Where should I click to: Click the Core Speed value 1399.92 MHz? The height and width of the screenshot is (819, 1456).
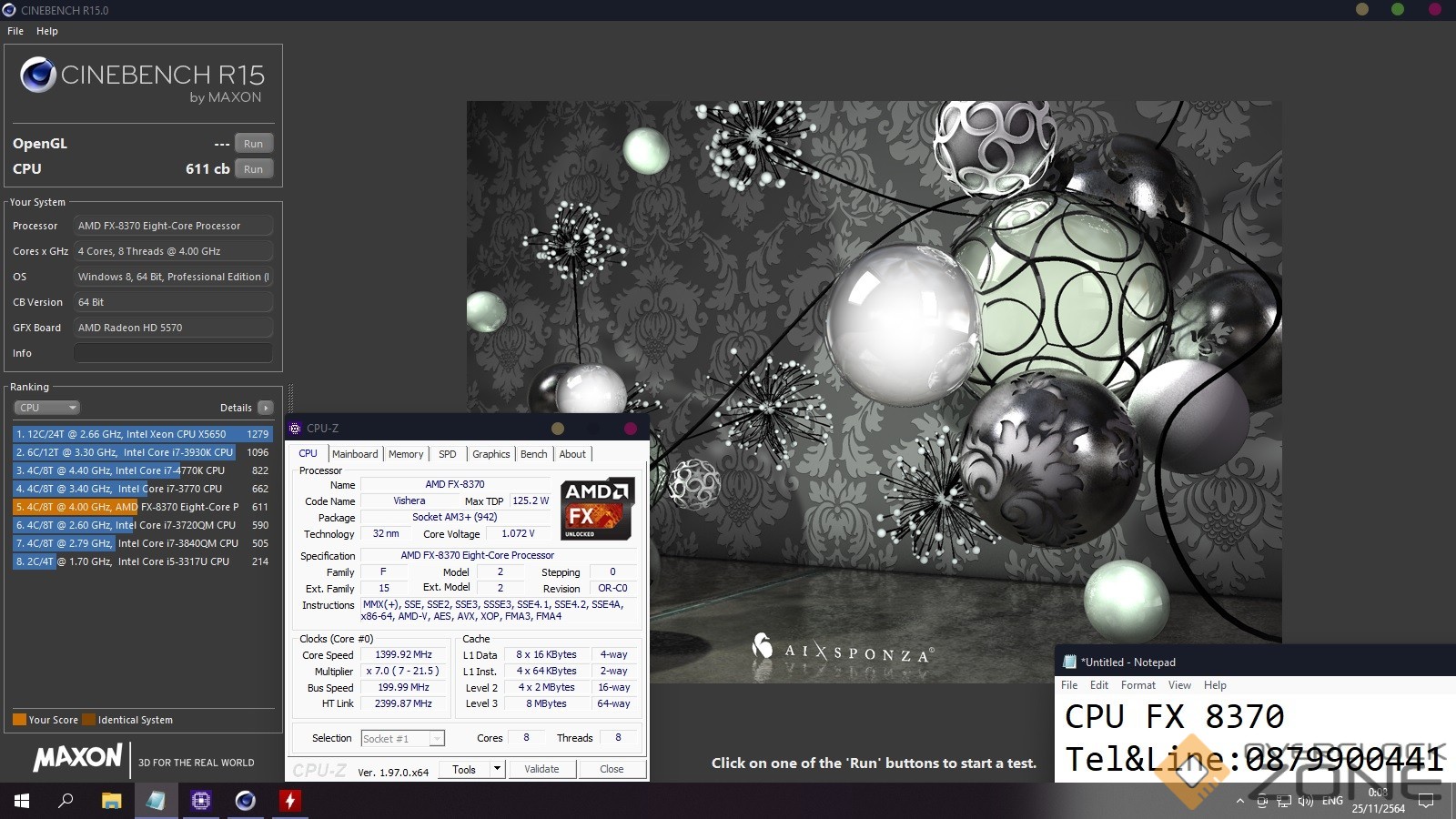point(404,654)
